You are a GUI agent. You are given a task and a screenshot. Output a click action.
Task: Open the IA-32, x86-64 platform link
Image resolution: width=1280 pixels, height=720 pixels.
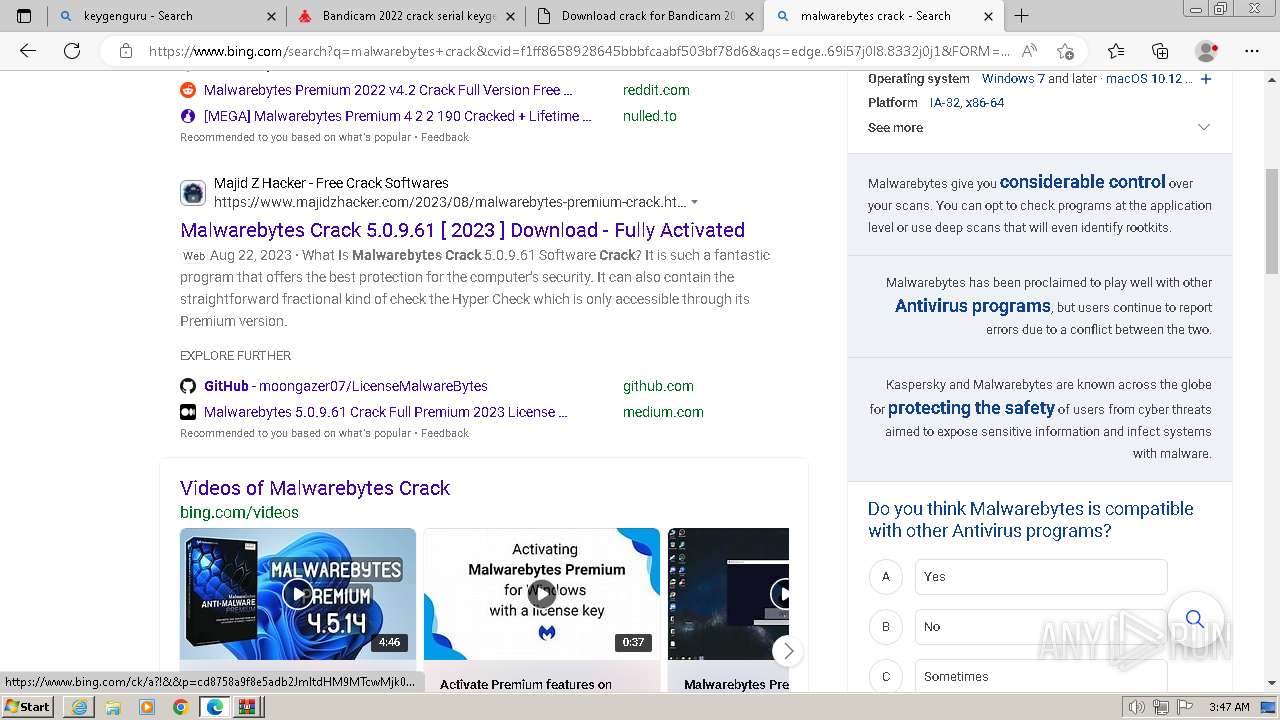[967, 103]
